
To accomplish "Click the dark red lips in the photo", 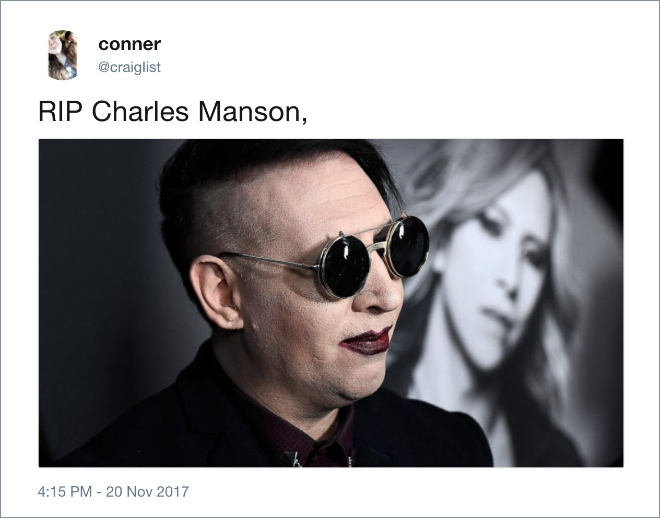I will tap(366, 341).
